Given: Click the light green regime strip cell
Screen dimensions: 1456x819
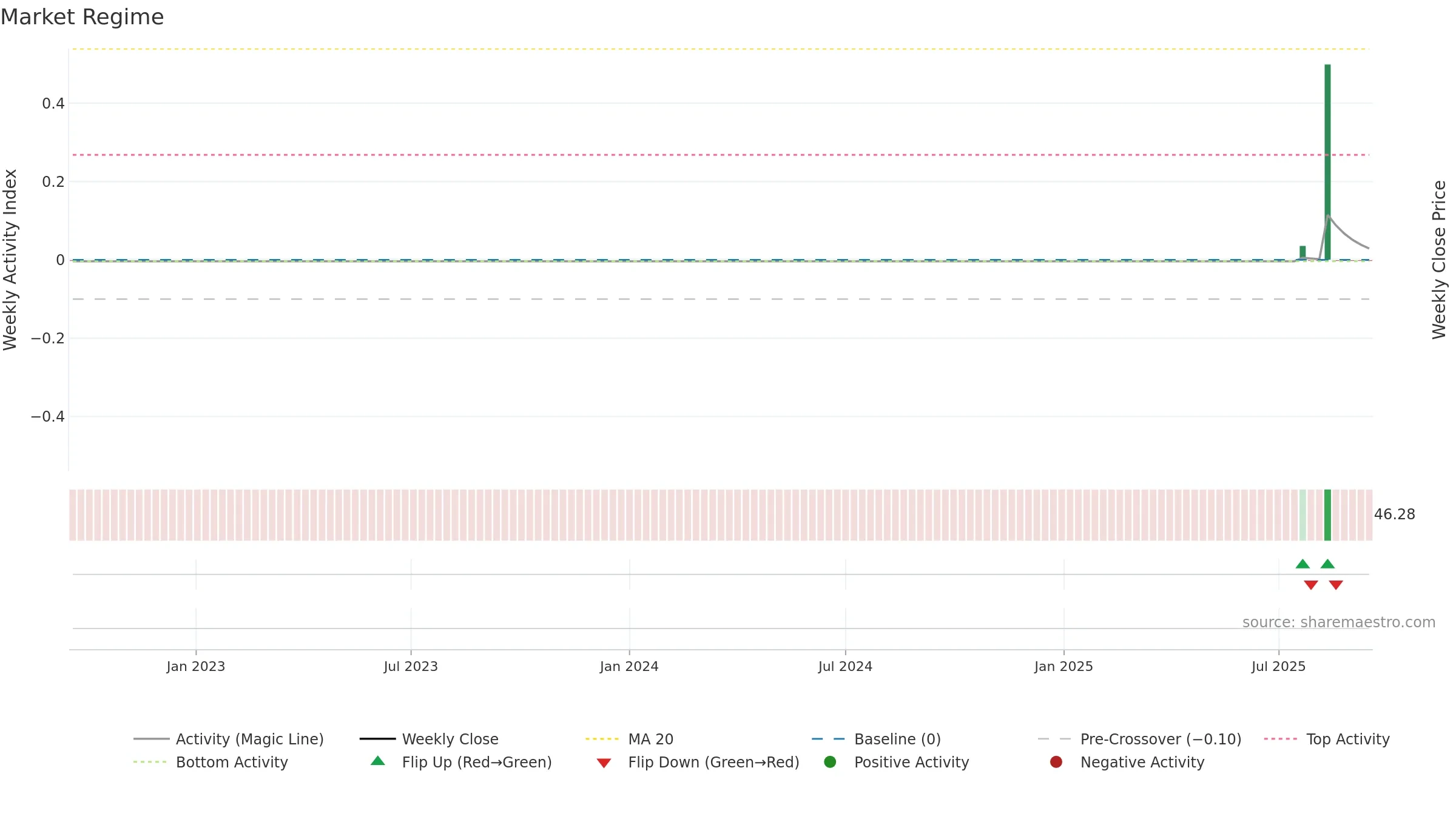Looking at the screenshot, I should (1303, 515).
